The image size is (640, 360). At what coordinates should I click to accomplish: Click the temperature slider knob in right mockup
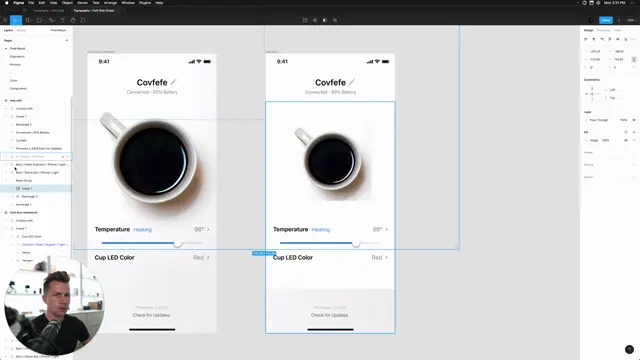[356, 244]
